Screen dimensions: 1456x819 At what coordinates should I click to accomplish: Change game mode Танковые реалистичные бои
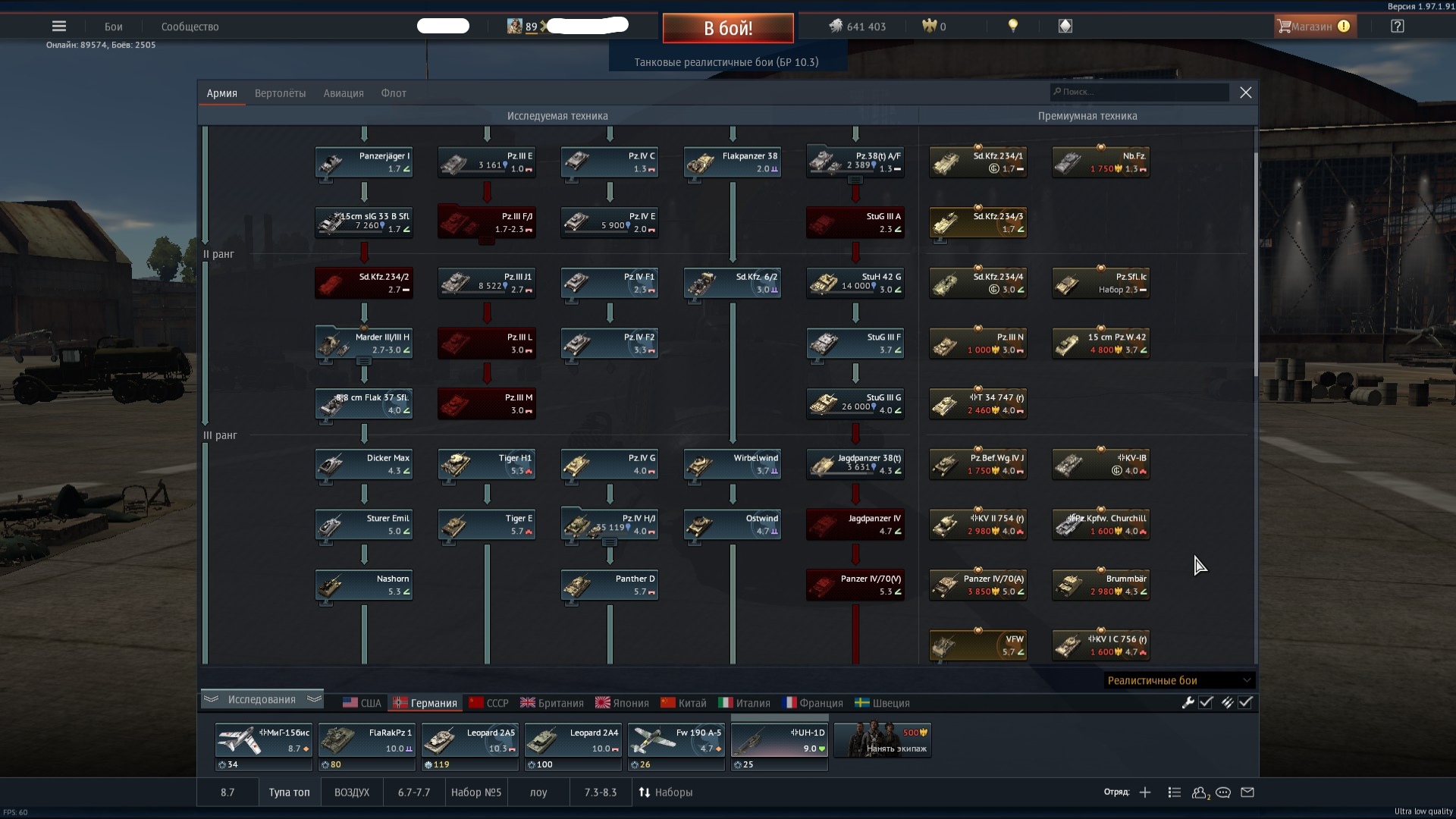(x=726, y=62)
